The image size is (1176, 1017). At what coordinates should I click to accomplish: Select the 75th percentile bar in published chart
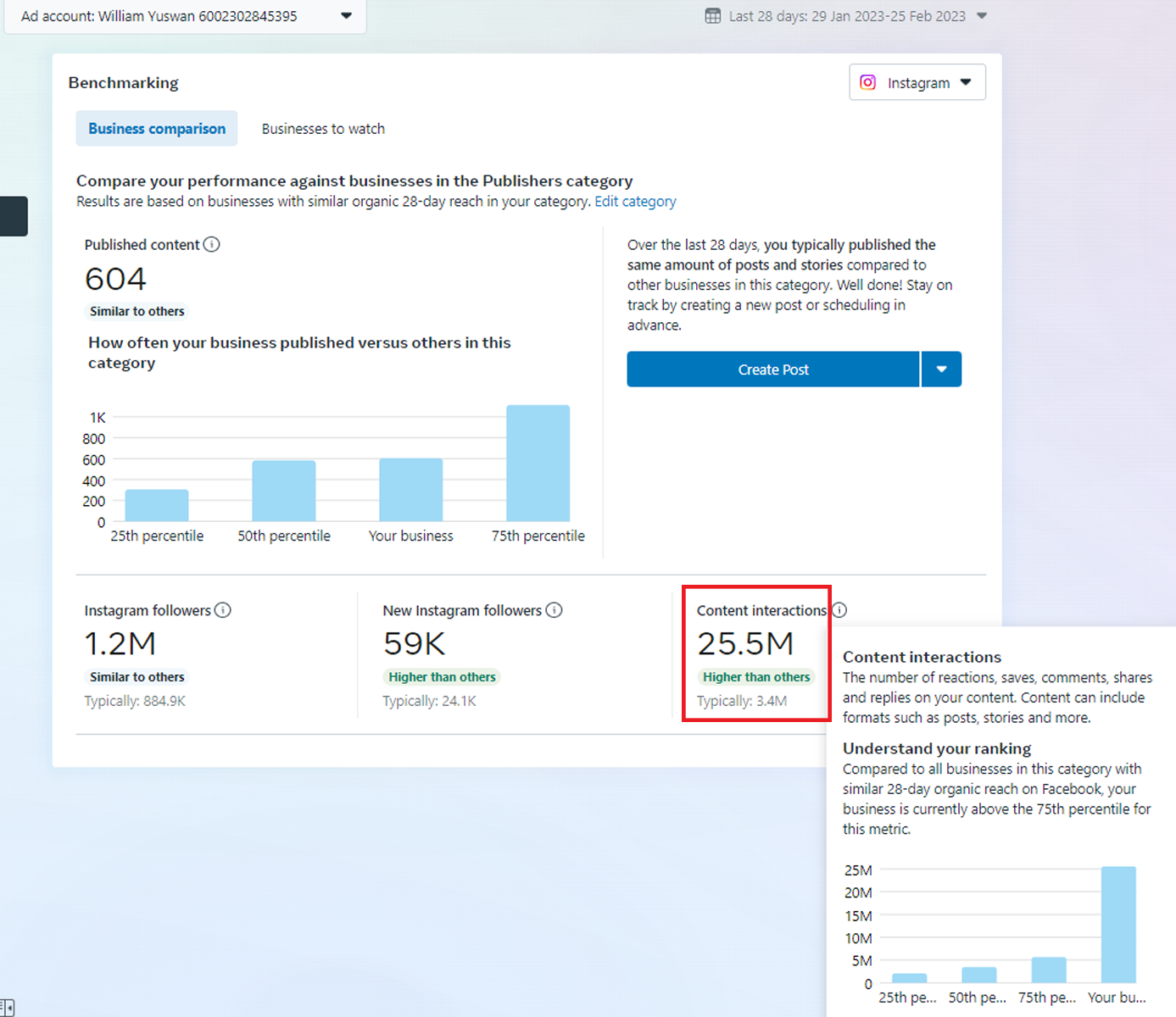pos(538,464)
